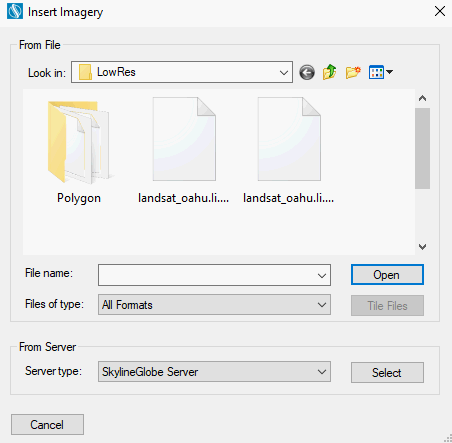Click the Tile Files button
452x443 pixels.
click(x=387, y=306)
